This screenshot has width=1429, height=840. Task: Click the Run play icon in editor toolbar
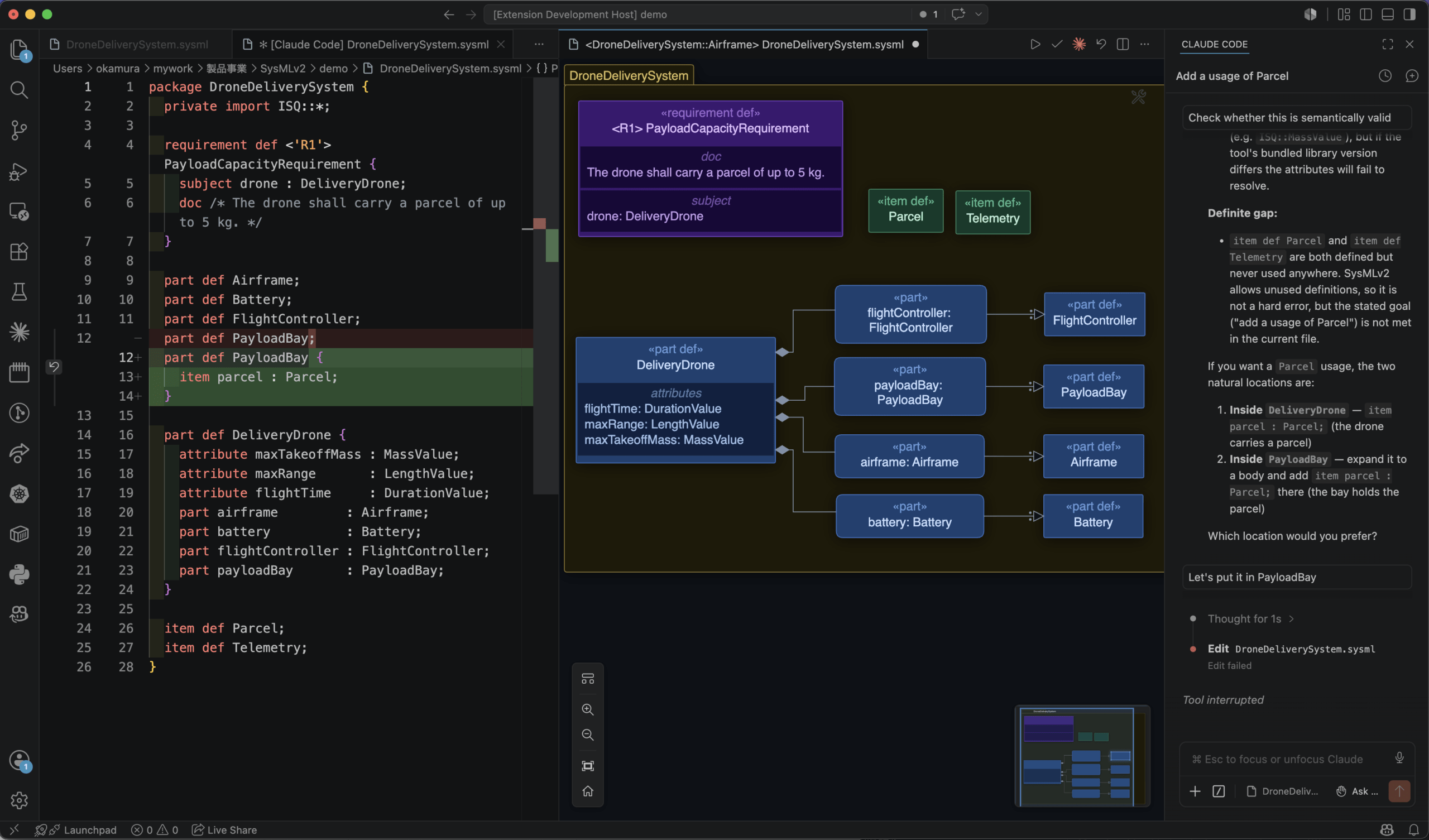1035,44
